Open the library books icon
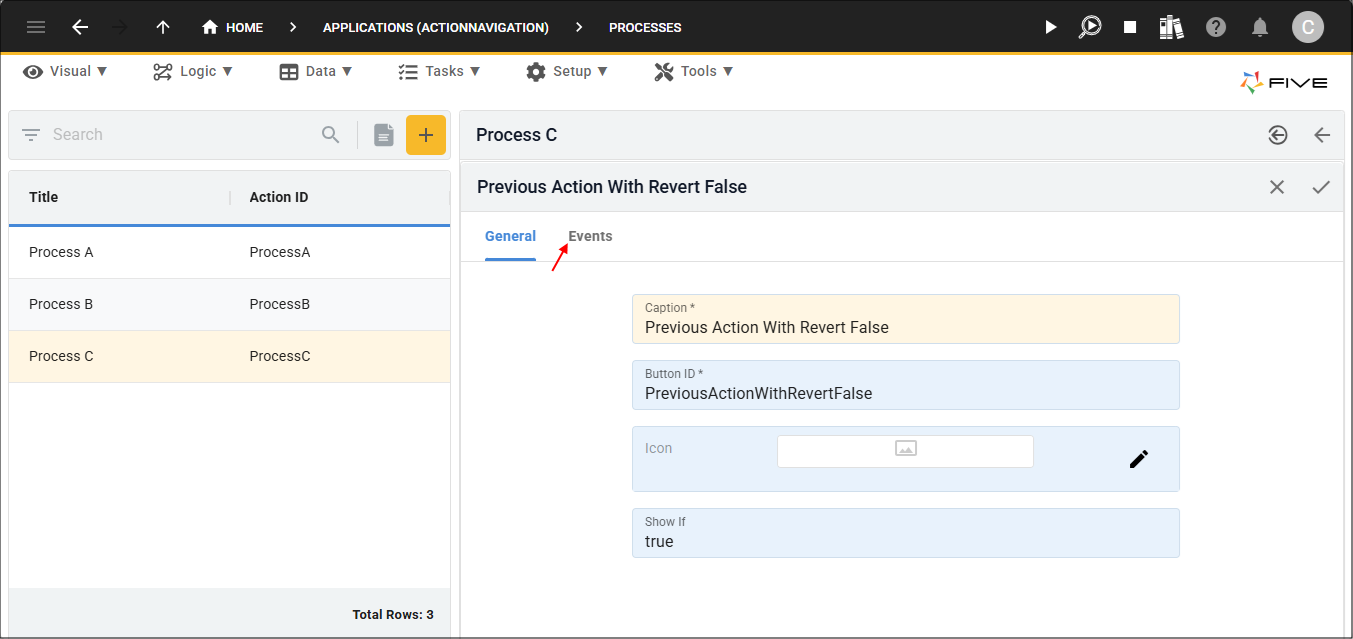The image size is (1353, 639). coord(1171,27)
